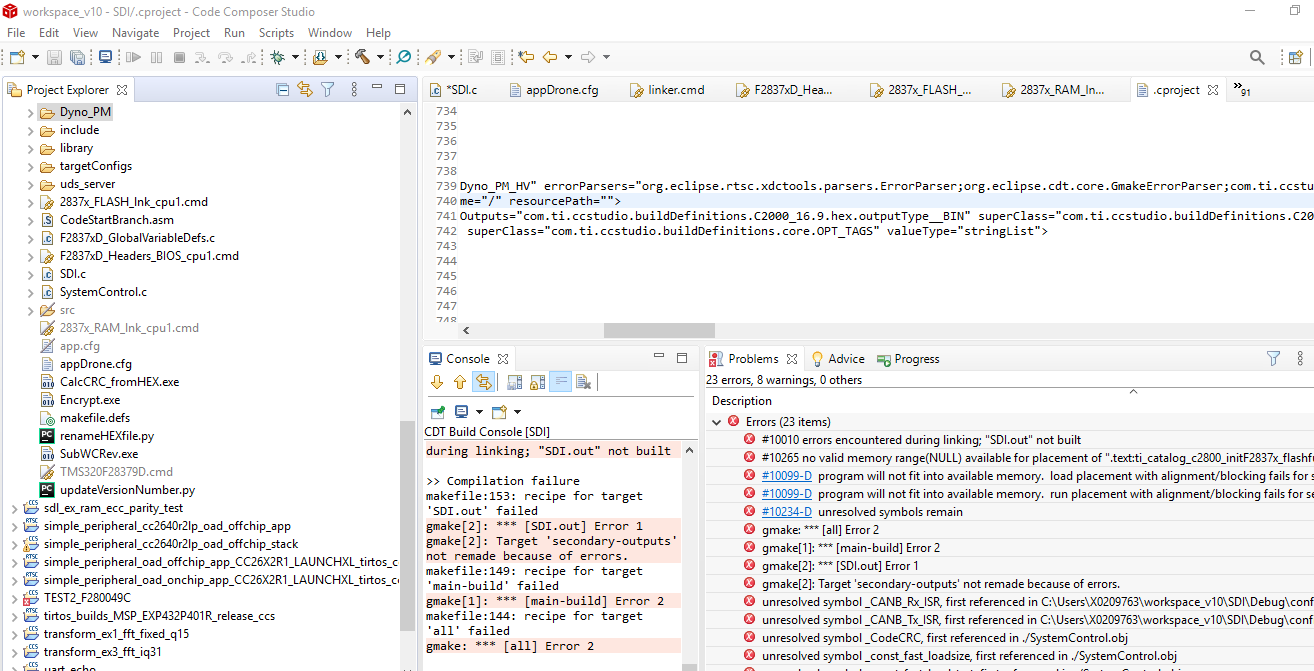
Task: Click the Debug bug icon
Action: 278,57
